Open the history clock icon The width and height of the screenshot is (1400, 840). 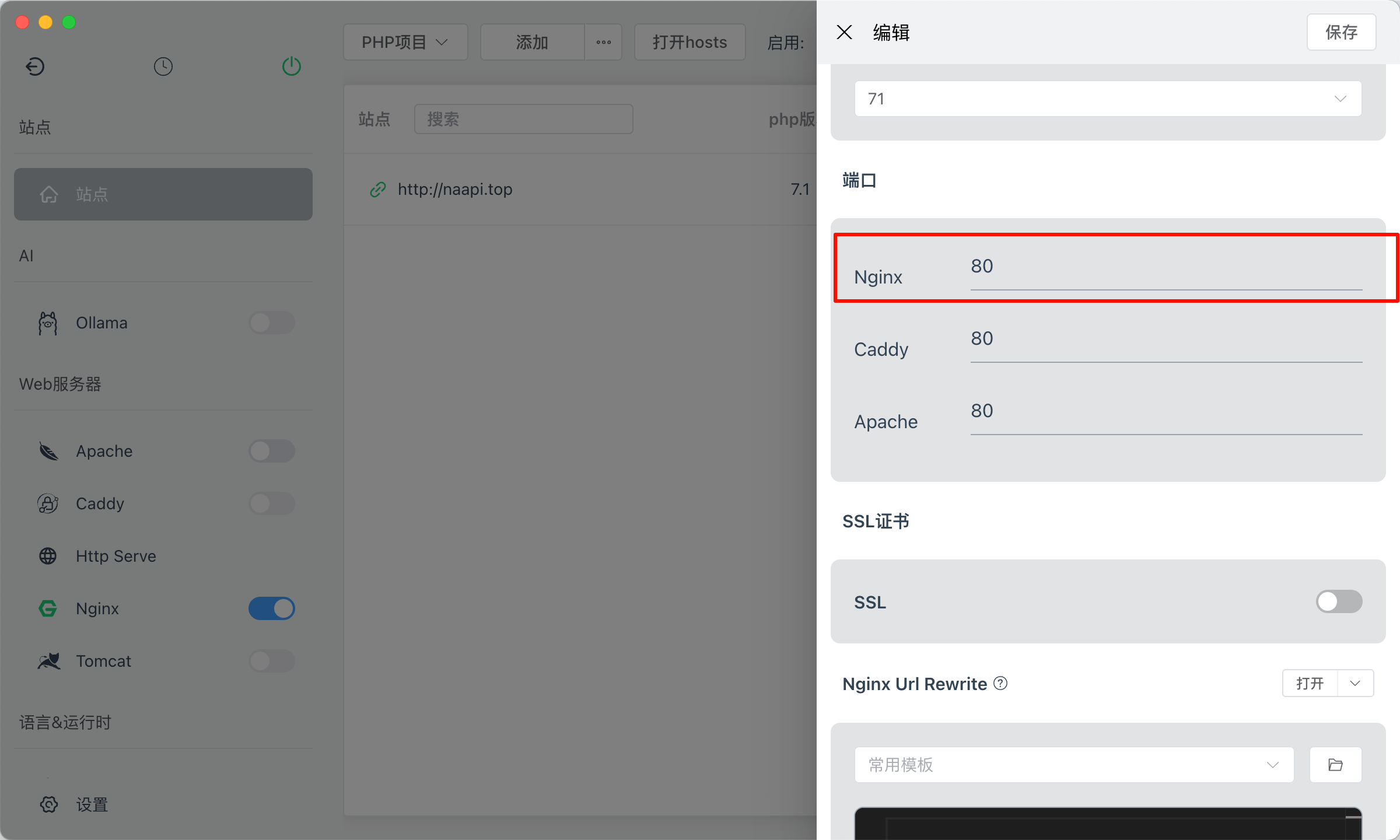point(163,66)
